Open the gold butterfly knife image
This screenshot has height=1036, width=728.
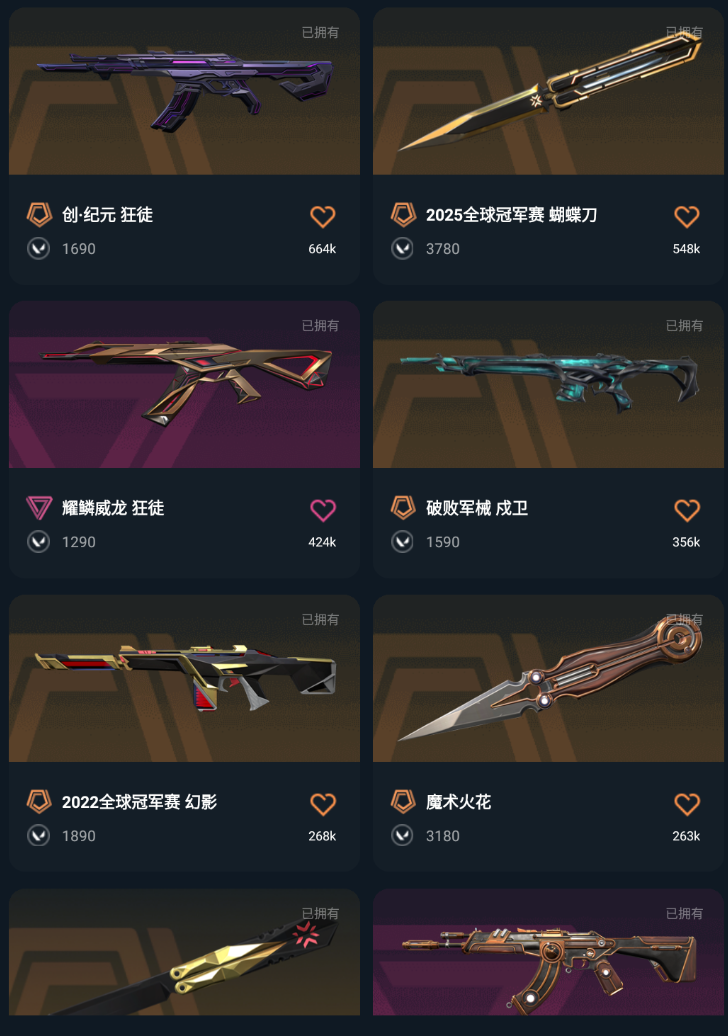point(548,91)
